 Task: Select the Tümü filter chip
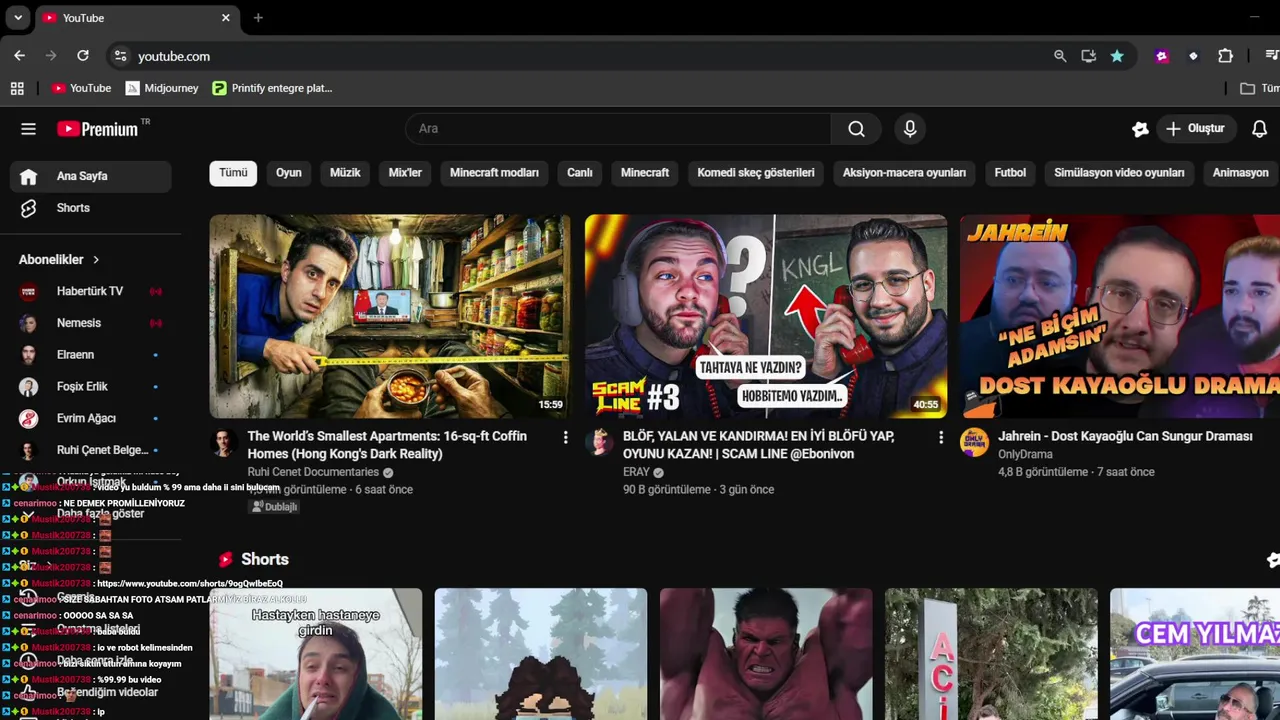click(x=233, y=173)
